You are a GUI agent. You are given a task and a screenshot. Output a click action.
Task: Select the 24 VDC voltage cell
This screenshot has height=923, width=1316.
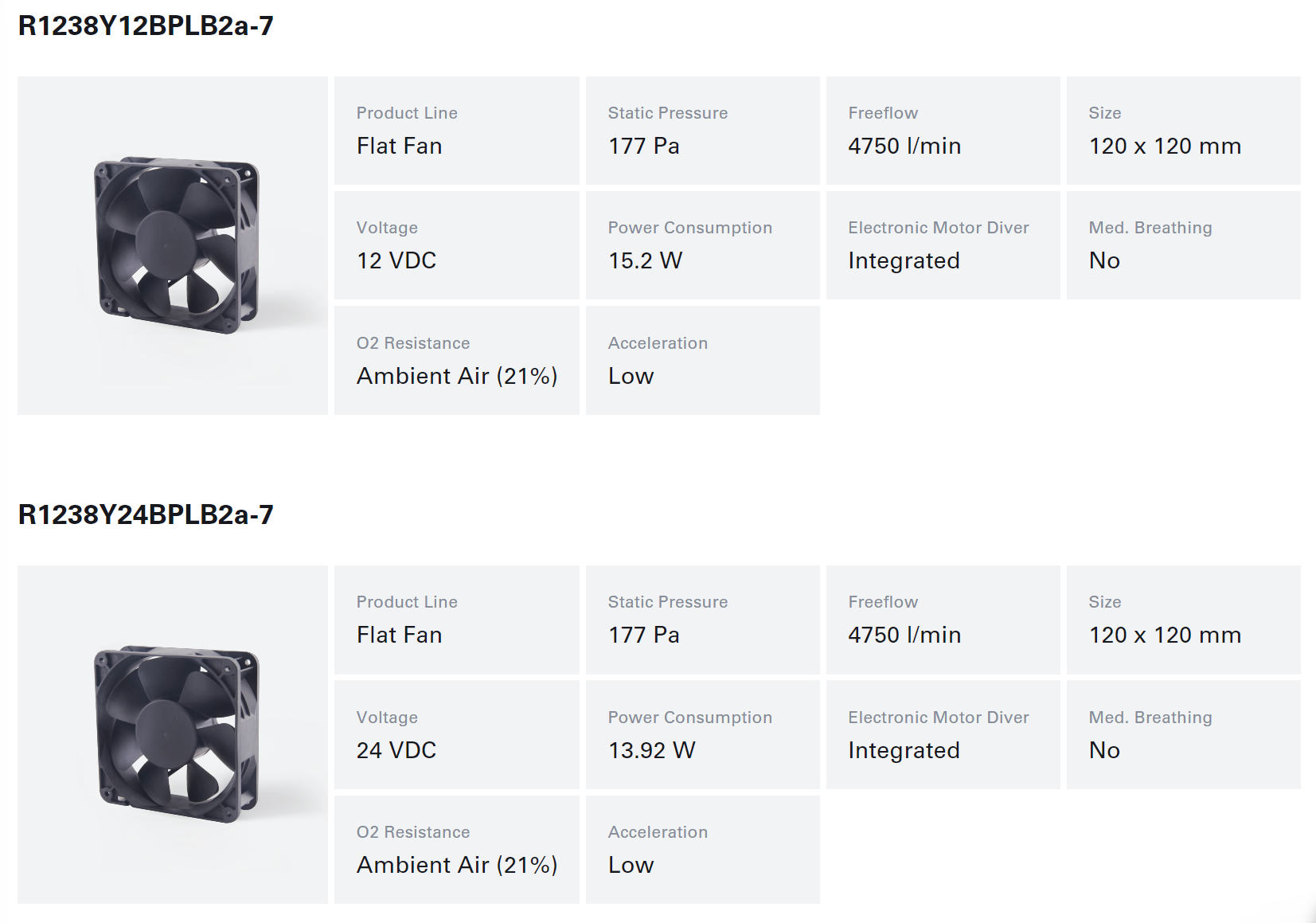pyautogui.click(x=457, y=734)
